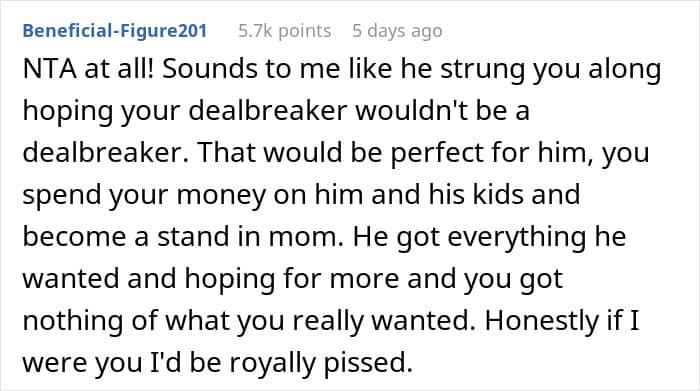Open the '5 days ago' timestamp permalink

point(397,31)
